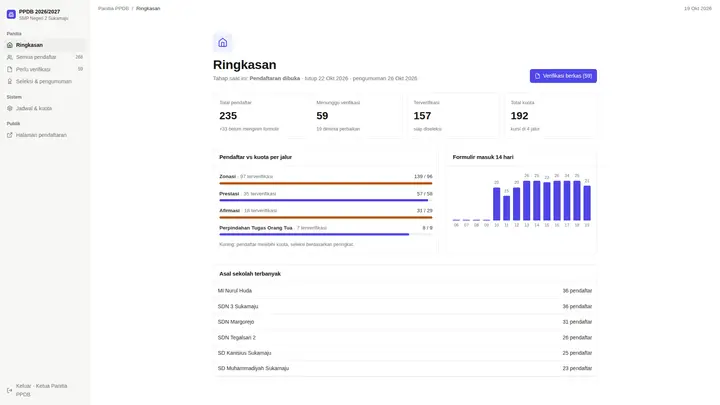This screenshot has width=720, height=405.
Task: Click the bar for day 14 in chart
Action: point(536,201)
